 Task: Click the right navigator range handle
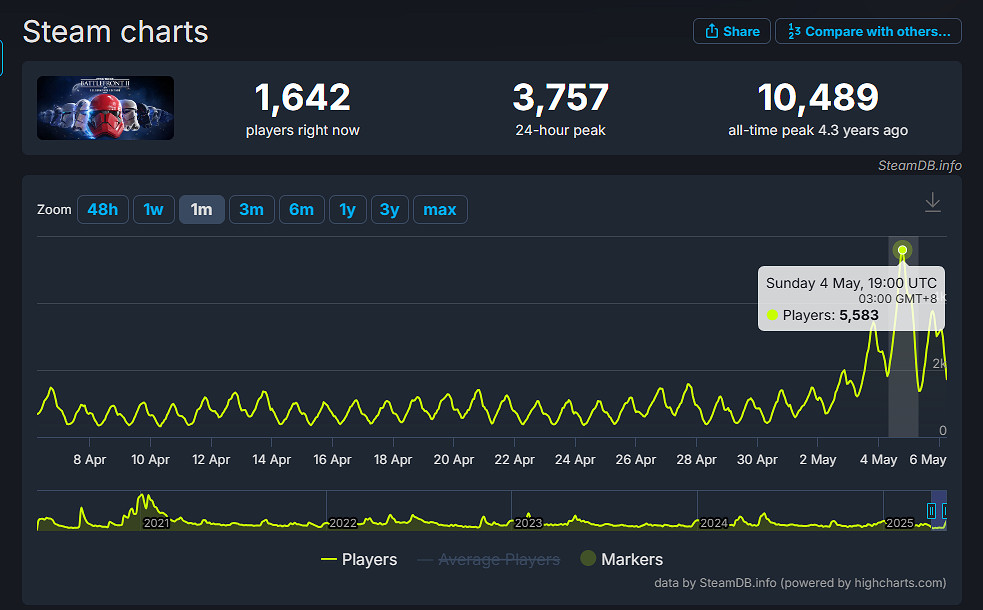(x=945, y=511)
